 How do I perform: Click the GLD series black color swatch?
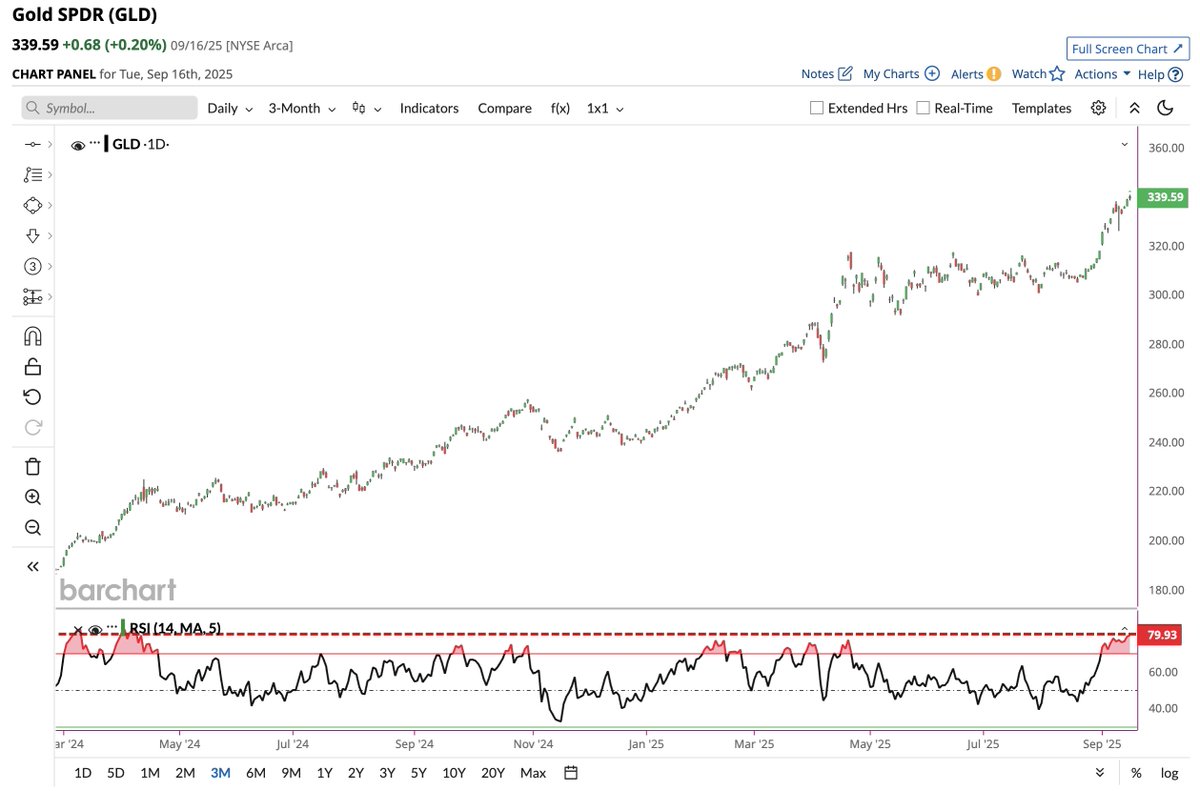click(106, 144)
